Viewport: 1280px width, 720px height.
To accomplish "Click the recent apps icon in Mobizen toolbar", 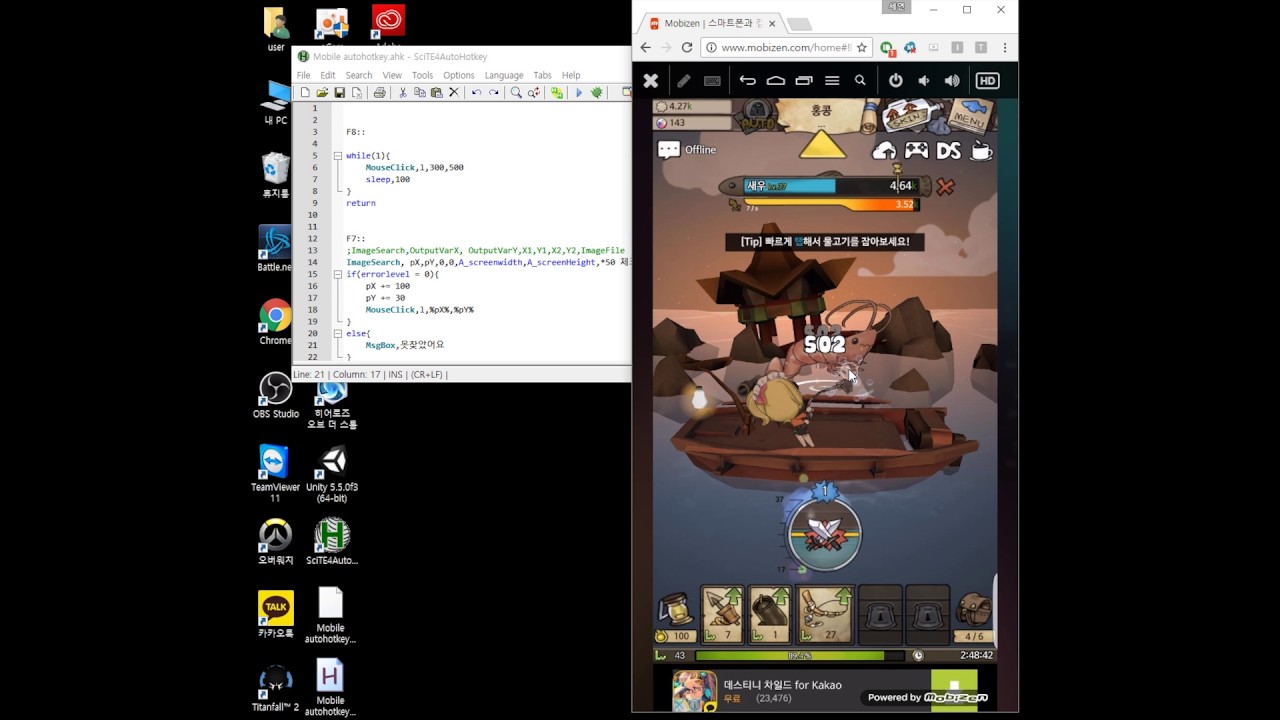I will point(803,81).
